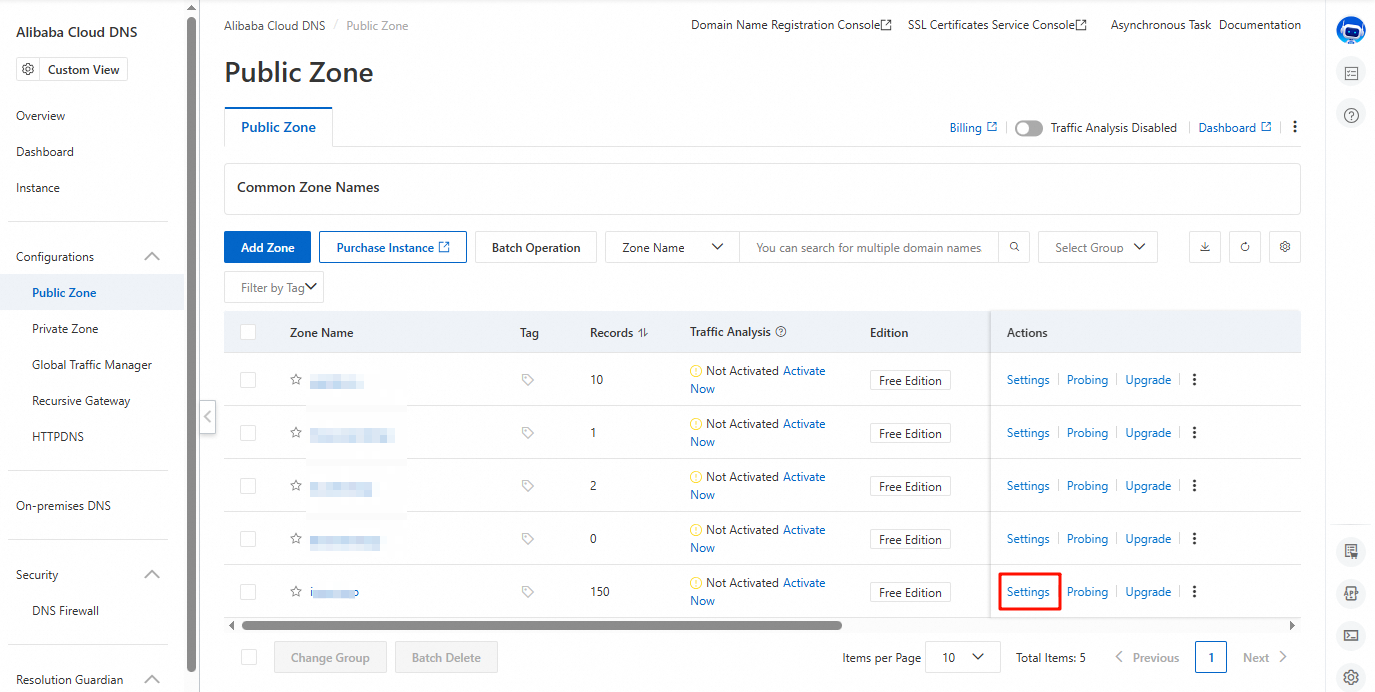
Task: Check the zone with 150 records
Action: [x=248, y=592]
